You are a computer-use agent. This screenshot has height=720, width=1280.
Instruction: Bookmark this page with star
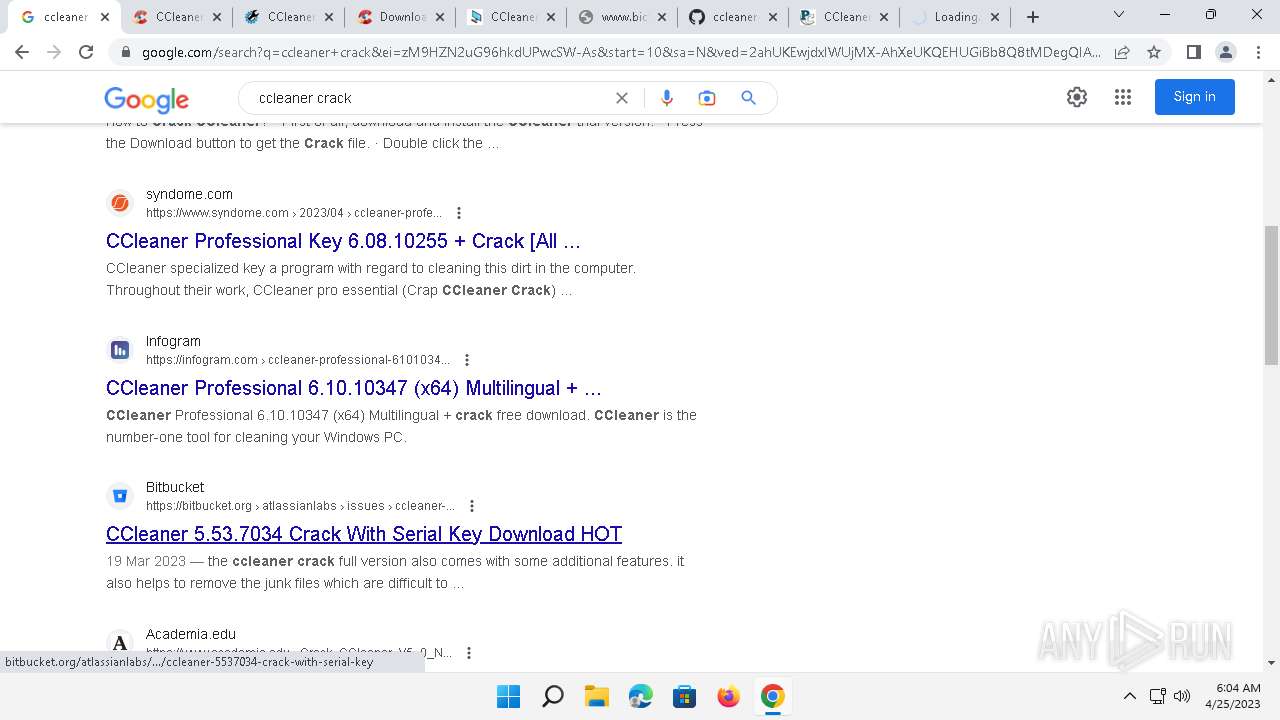(x=1154, y=52)
